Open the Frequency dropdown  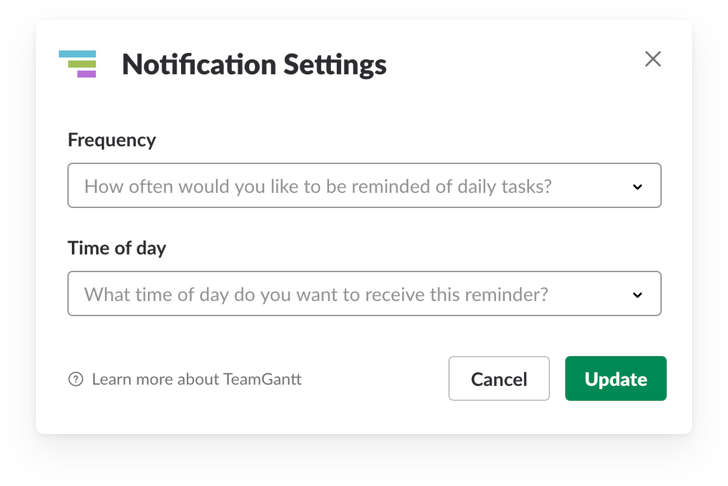(x=364, y=185)
